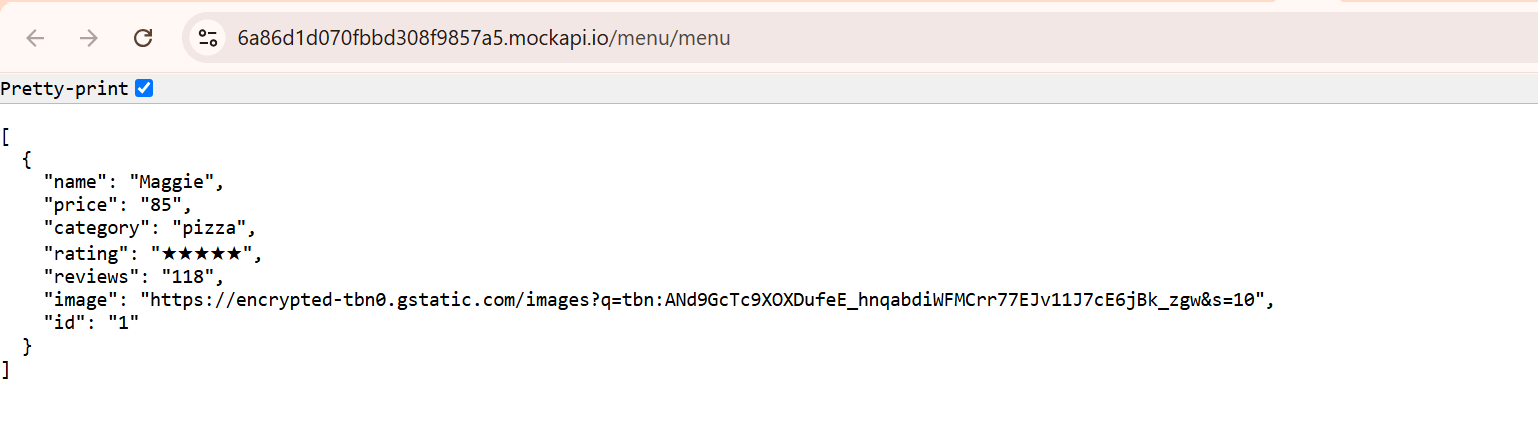Click the "name" key in JSON
1538x440 pixels.
(75, 182)
